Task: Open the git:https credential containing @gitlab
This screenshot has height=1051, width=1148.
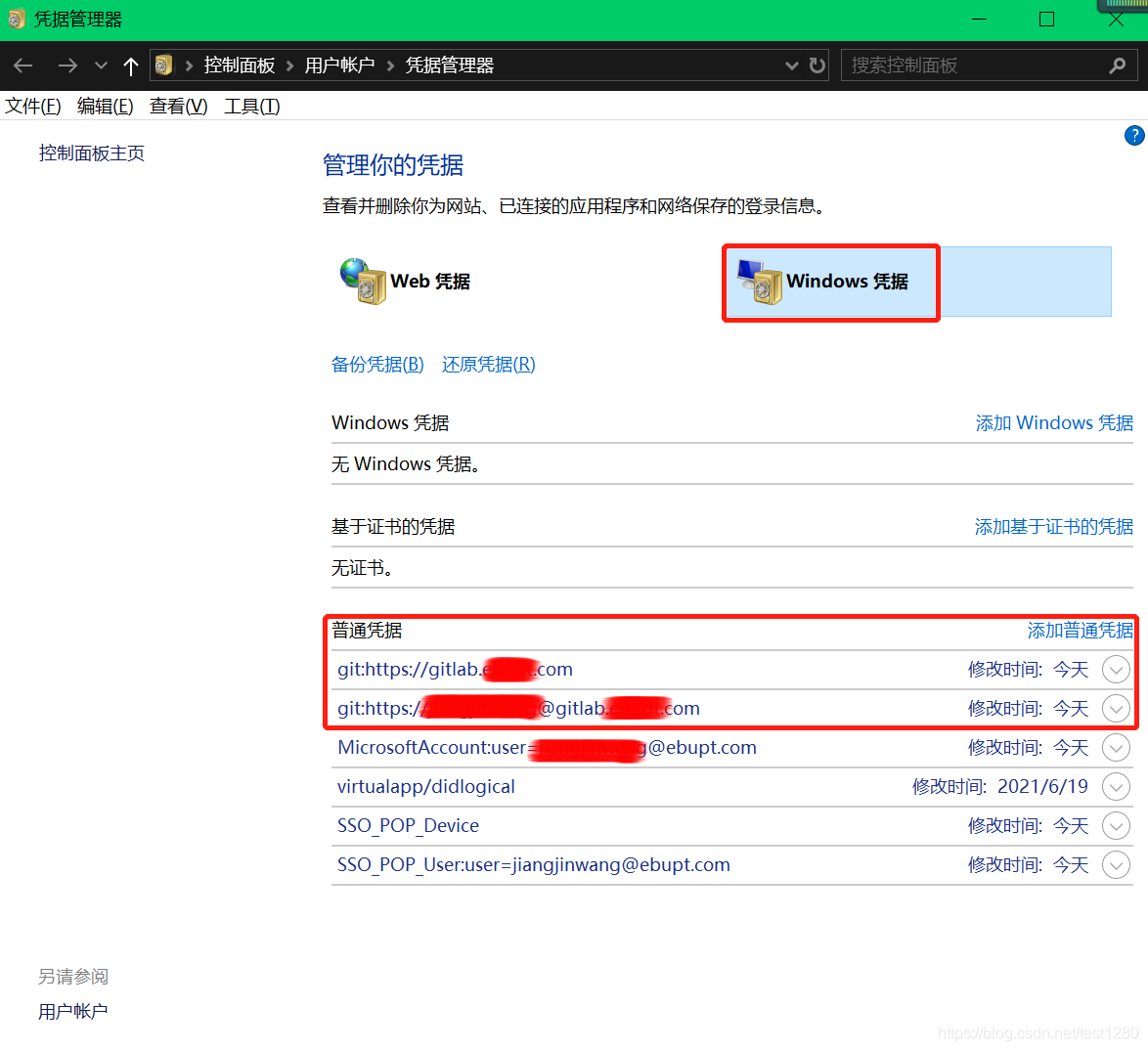Action: tap(518, 709)
